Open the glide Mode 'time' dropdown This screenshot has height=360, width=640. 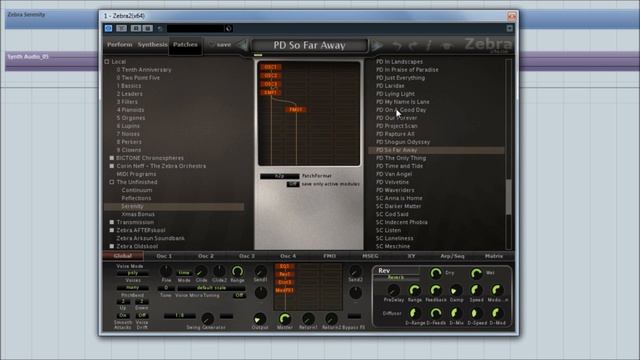click(184, 273)
